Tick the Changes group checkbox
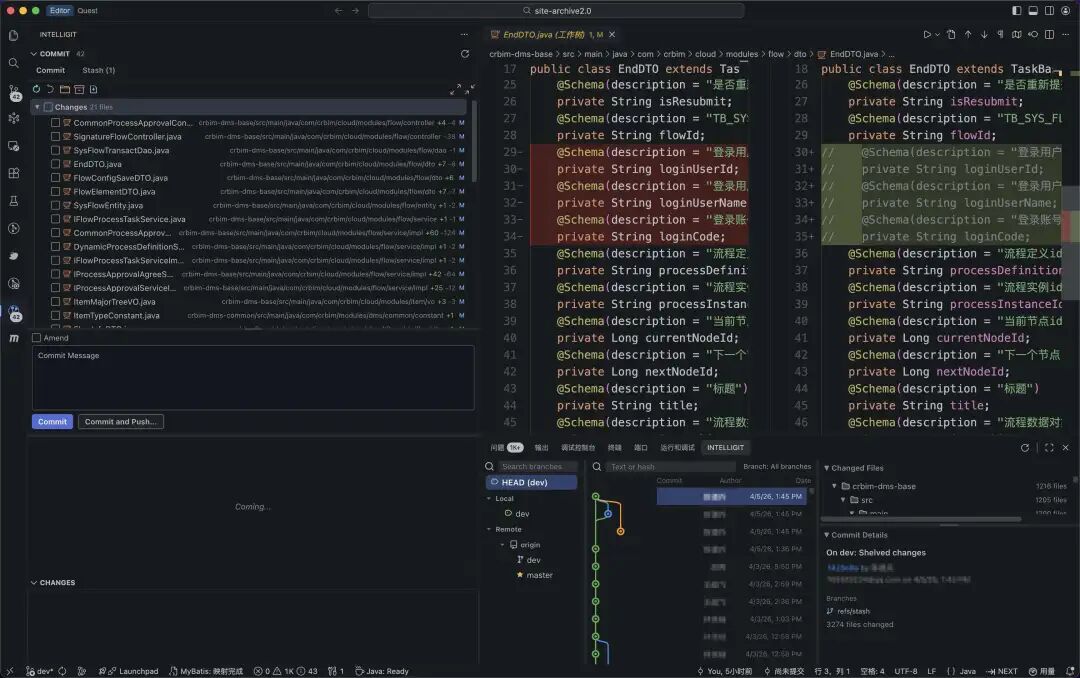The height and width of the screenshot is (678, 1080). (48, 107)
